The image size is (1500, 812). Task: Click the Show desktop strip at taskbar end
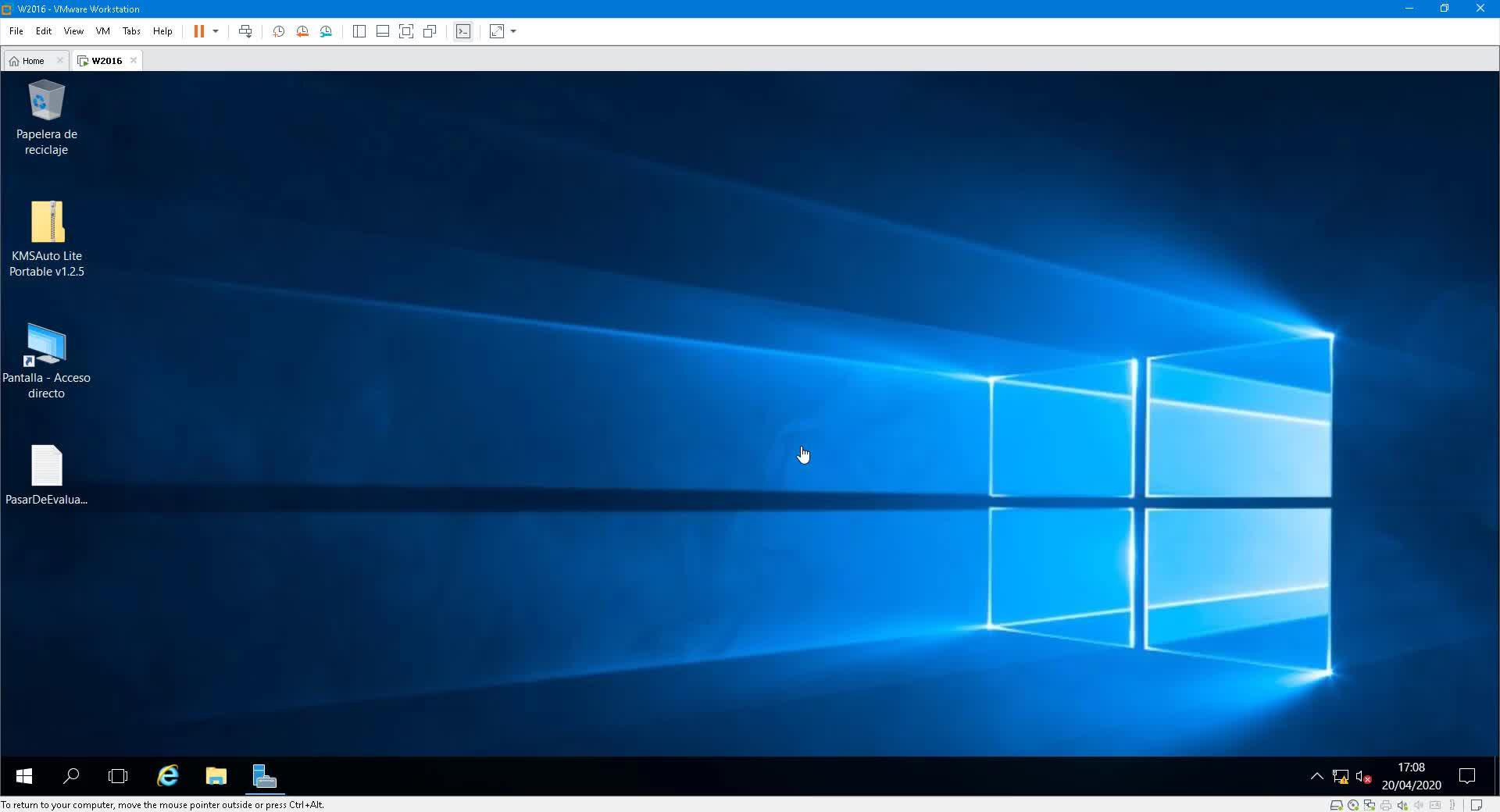[1496, 776]
